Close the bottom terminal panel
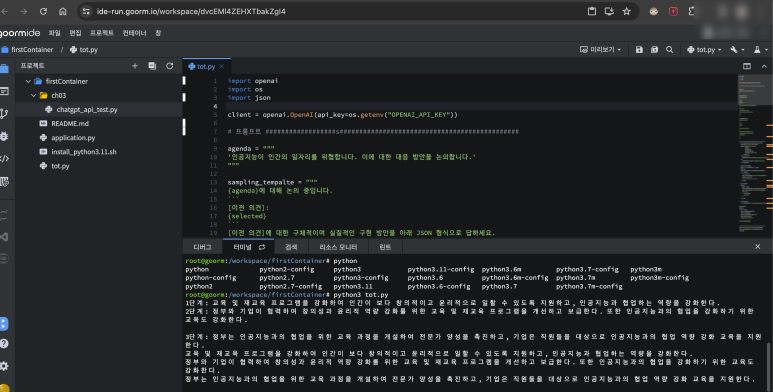Screen dimensions: 773x392 [758, 247]
